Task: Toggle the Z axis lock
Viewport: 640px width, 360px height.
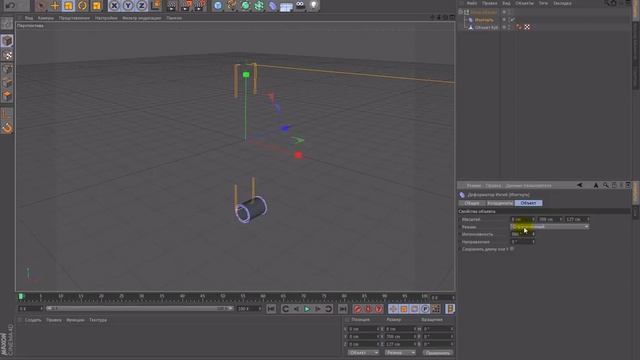Action: click(x=141, y=5)
